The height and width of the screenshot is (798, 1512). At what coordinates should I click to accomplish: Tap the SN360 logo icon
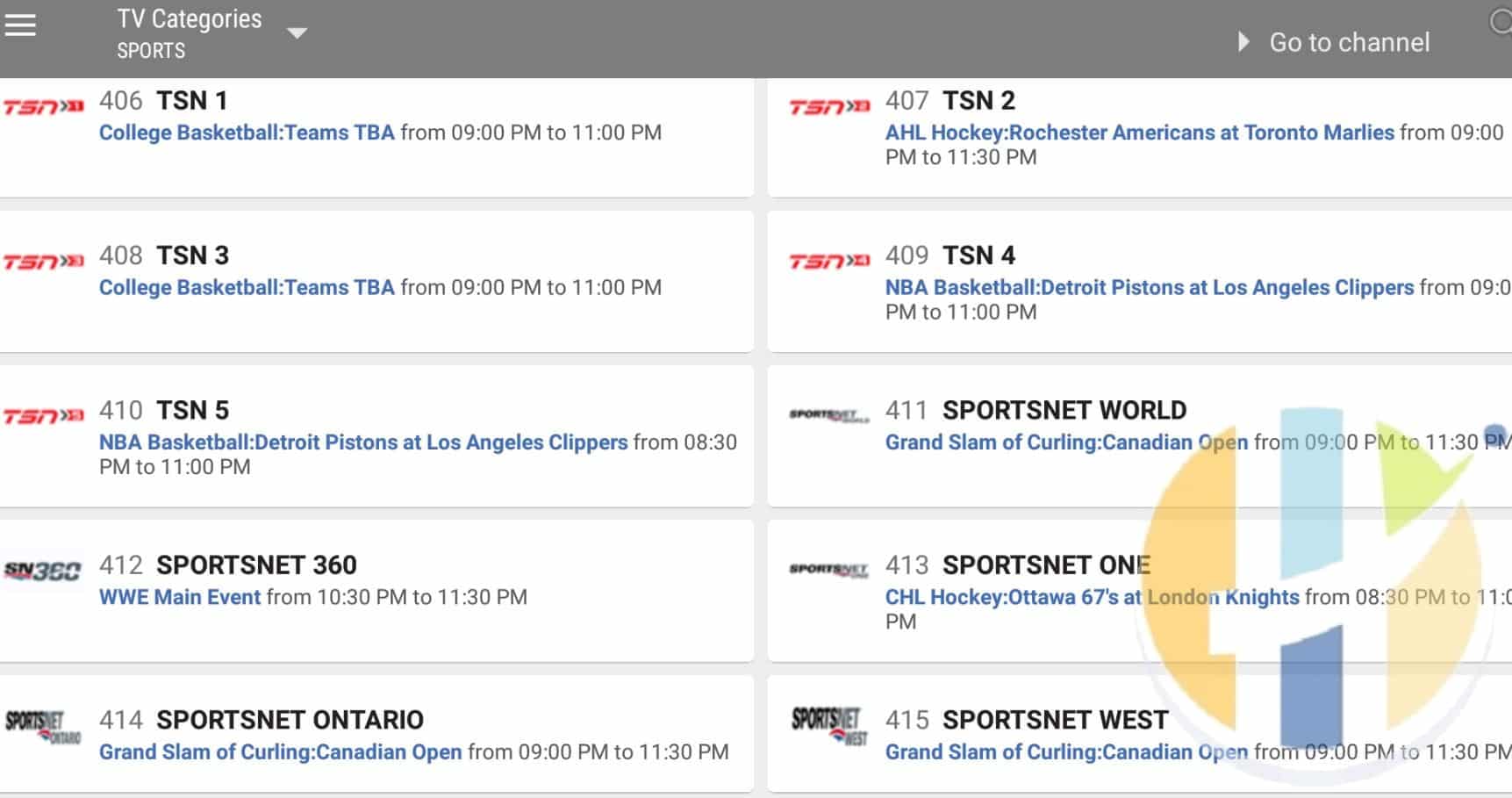click(x=42, y=571)
